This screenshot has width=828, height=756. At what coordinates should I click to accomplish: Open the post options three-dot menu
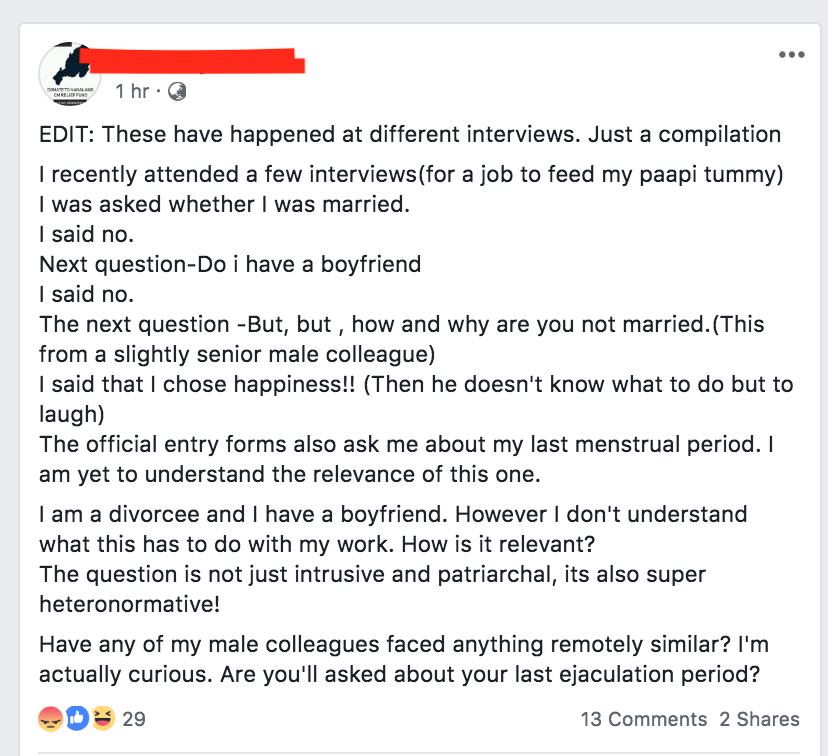pyautogui.click(x=790, y=55)
